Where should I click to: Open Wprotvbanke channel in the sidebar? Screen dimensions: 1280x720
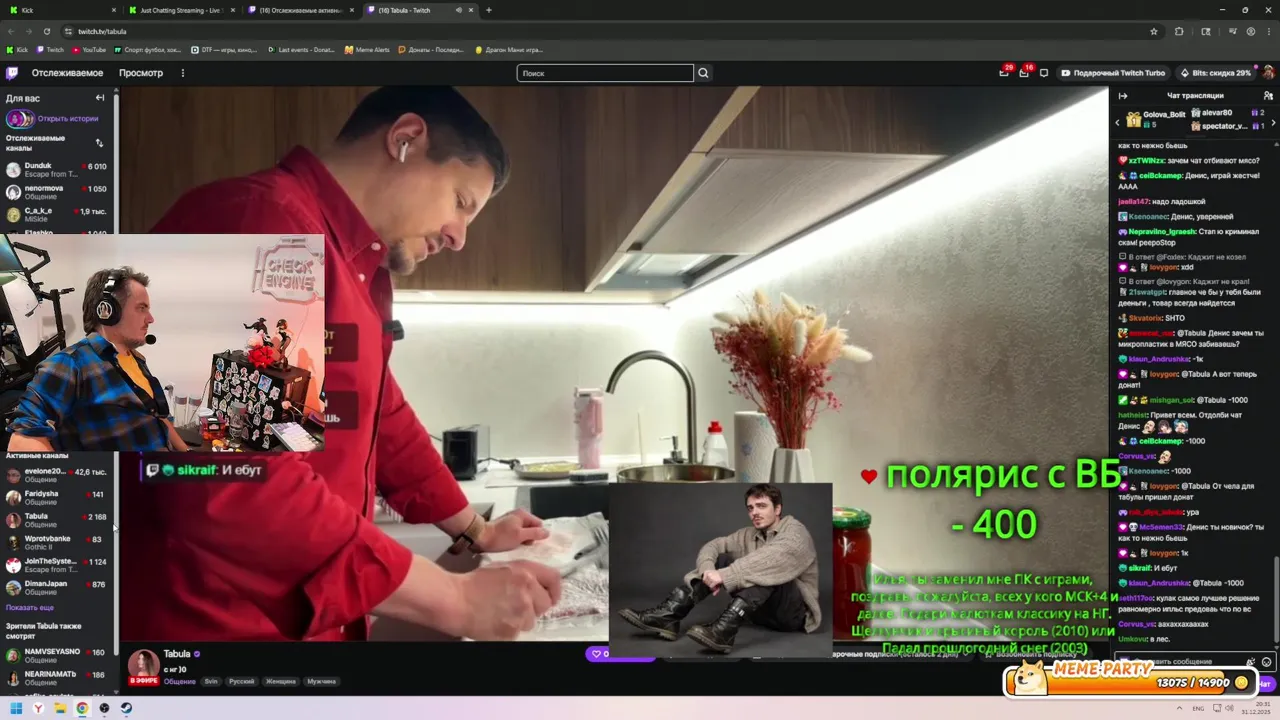pos(57,543)
